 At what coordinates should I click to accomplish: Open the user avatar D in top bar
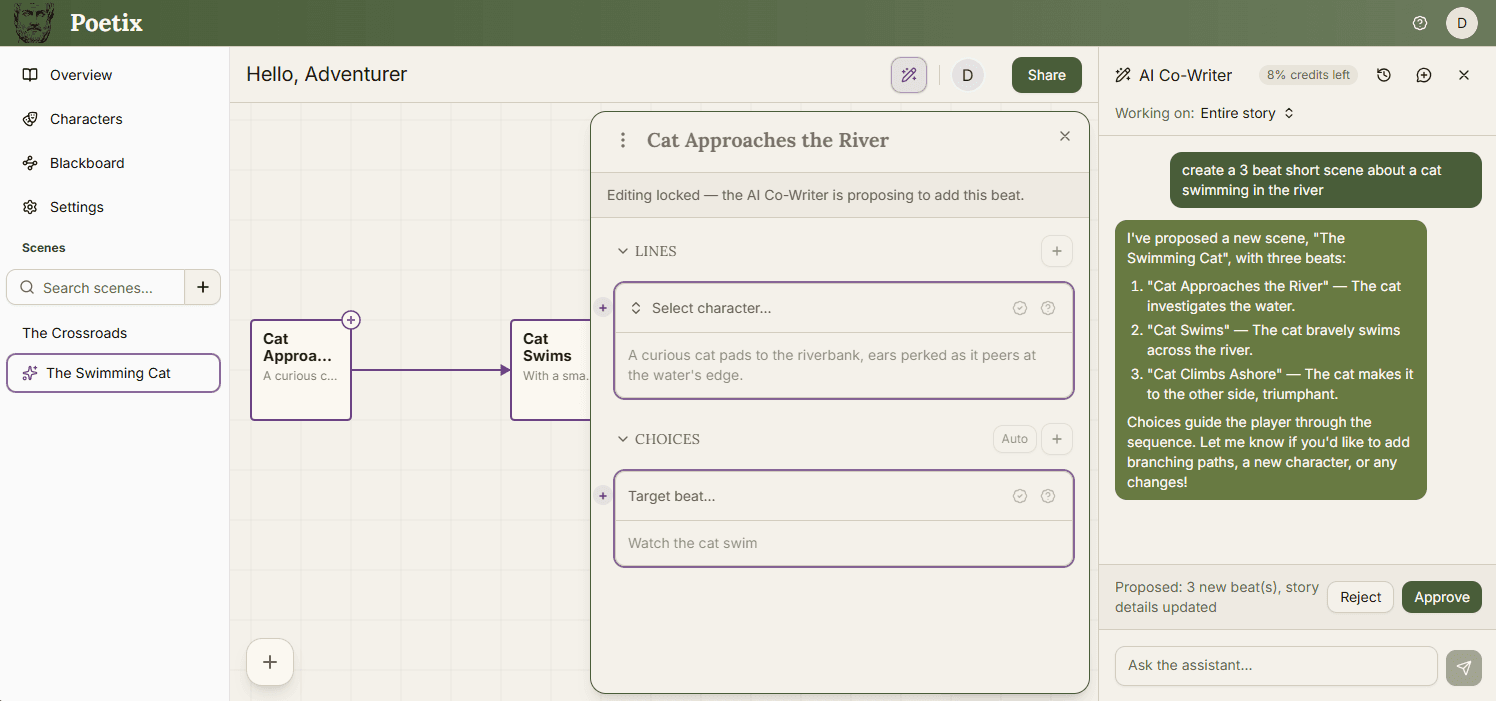(1462, 23)
